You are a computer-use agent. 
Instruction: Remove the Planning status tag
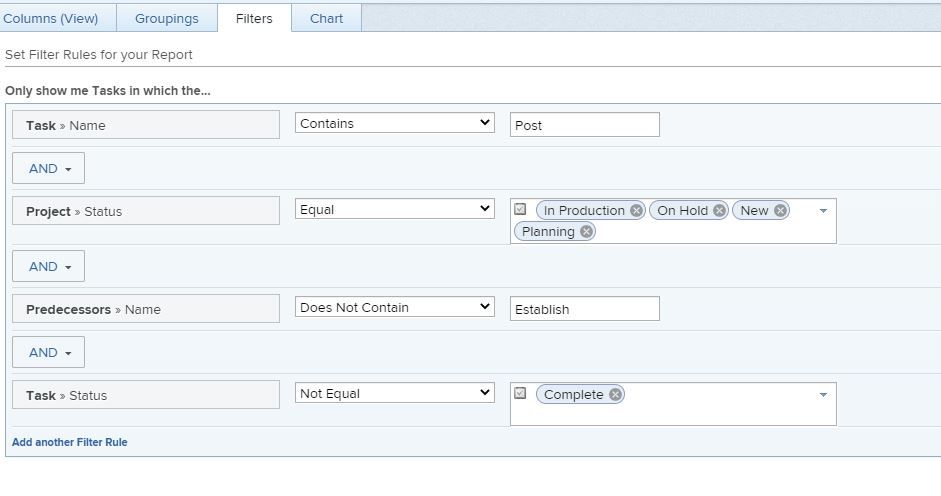tap(586, 232)
